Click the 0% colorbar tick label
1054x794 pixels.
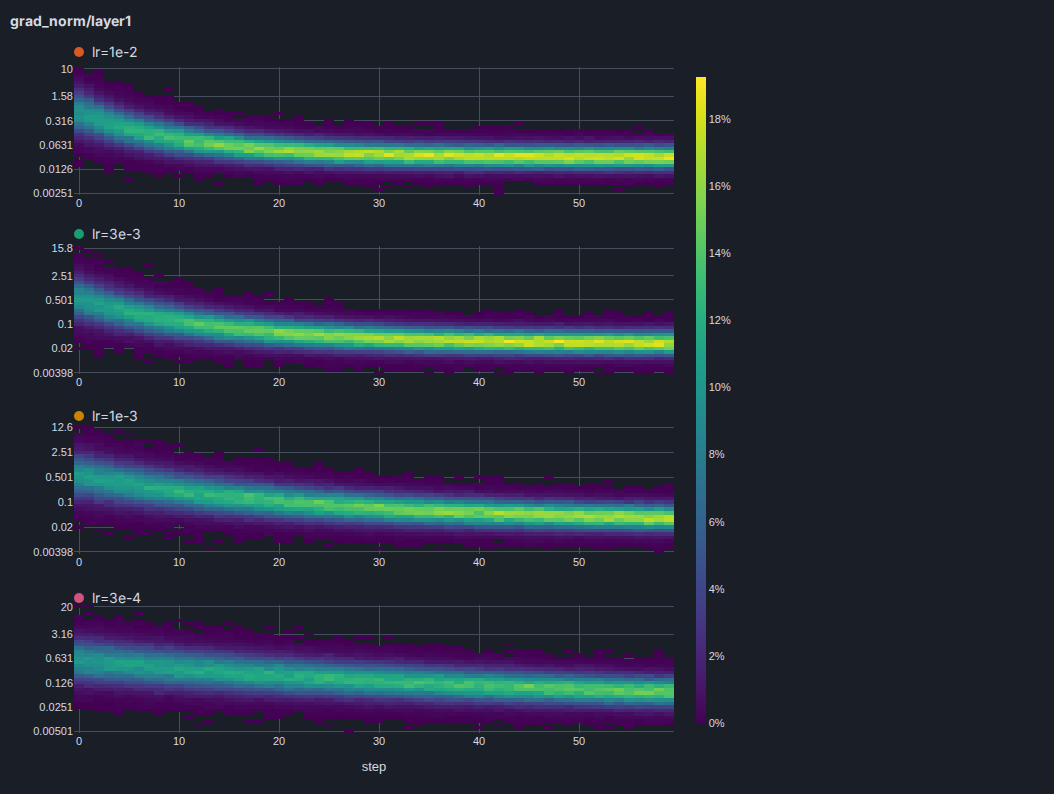717,723
